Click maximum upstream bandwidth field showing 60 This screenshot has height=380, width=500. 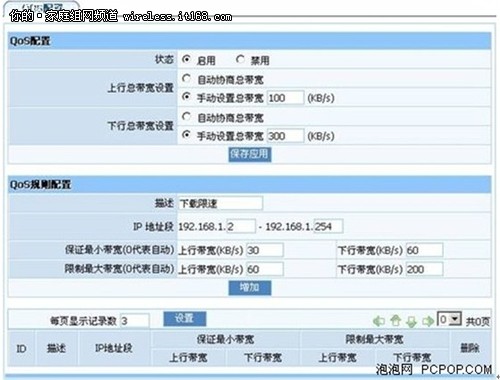click(x=265, y=269)
